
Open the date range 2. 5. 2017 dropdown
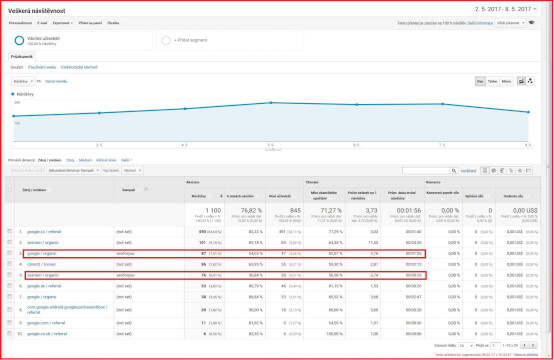coord(506,9)
